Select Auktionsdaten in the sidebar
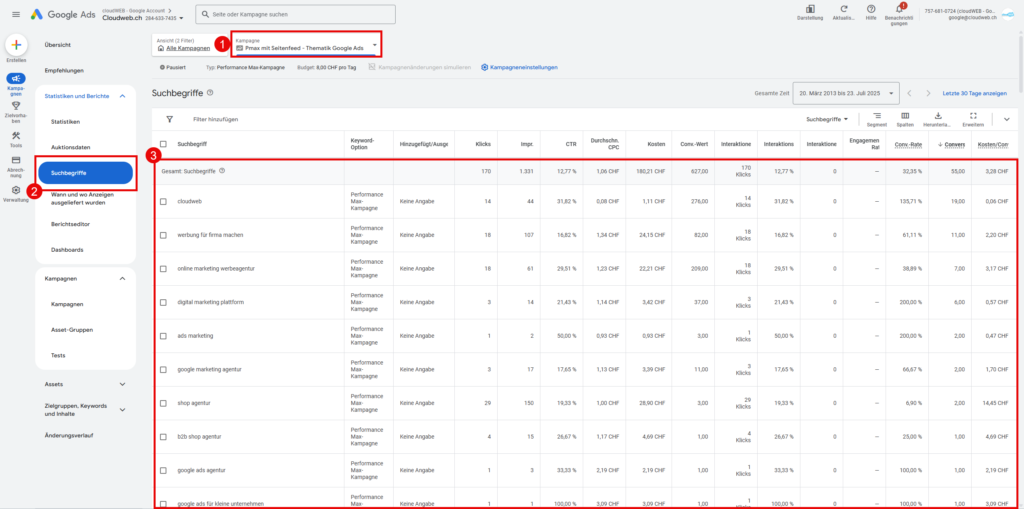The height and width of the screenshot is (509, 1024). (x=70, y=147)
